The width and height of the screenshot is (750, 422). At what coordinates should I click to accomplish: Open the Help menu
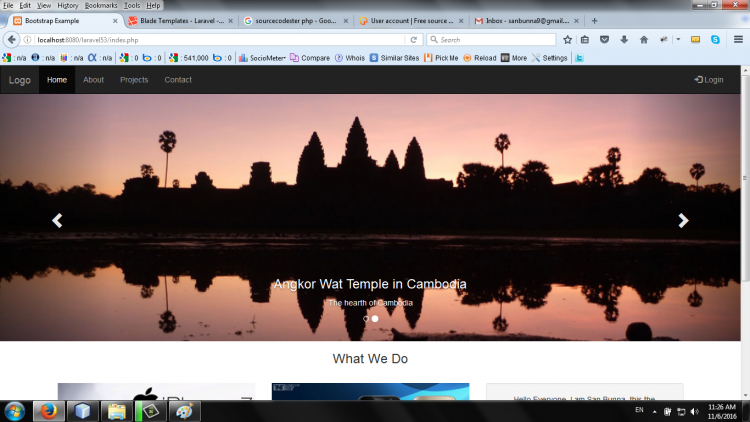pyautogui.click(x=153, y=6)
